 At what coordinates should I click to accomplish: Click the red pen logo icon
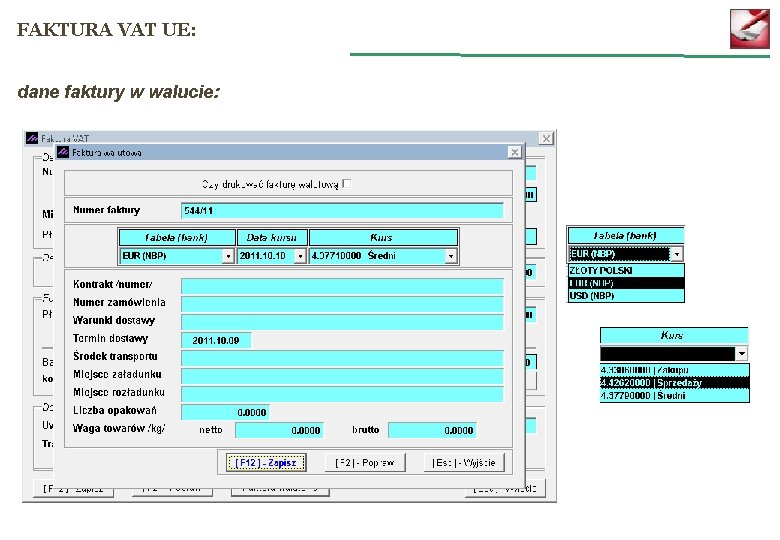click(750, 29)
